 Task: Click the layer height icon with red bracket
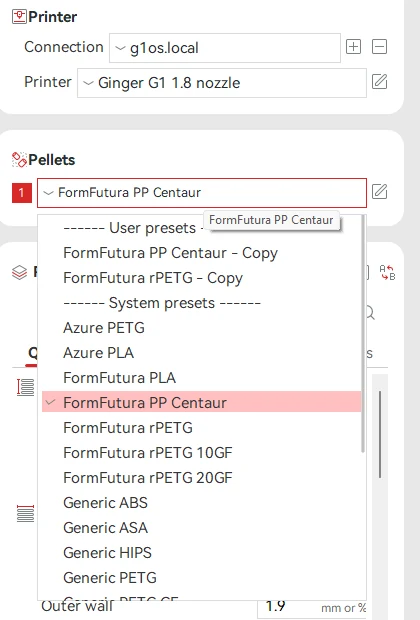pyautogui.click(x=25, y=387)
